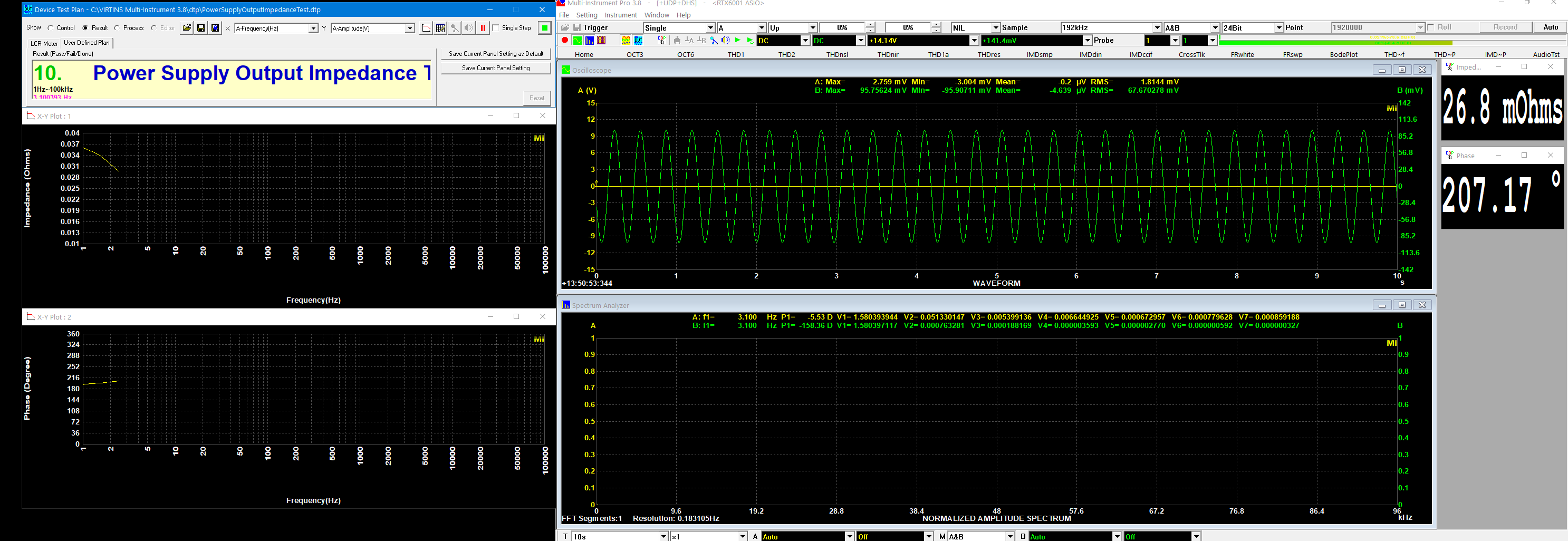Image resolution: width=1568 pixels, height=541 pixels.
Task: Open the Multimeter 888 icon
Action: click(x=601, y=40)
